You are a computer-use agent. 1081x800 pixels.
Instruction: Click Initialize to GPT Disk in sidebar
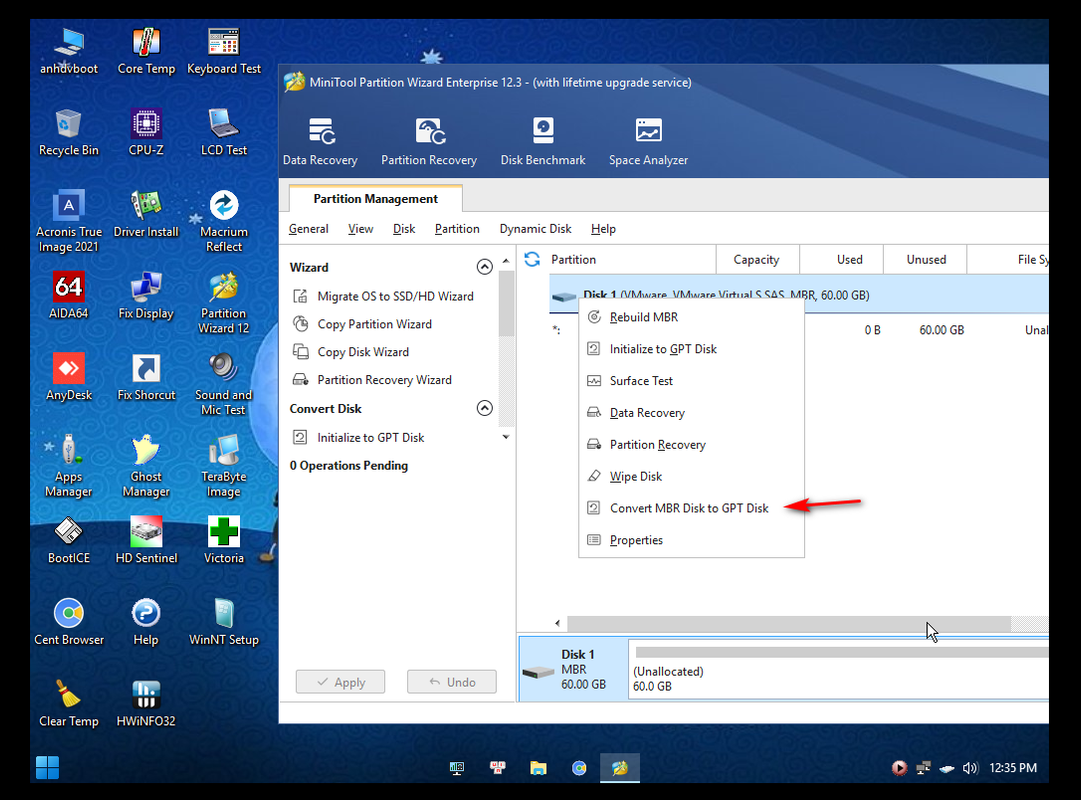click(359, 437)
